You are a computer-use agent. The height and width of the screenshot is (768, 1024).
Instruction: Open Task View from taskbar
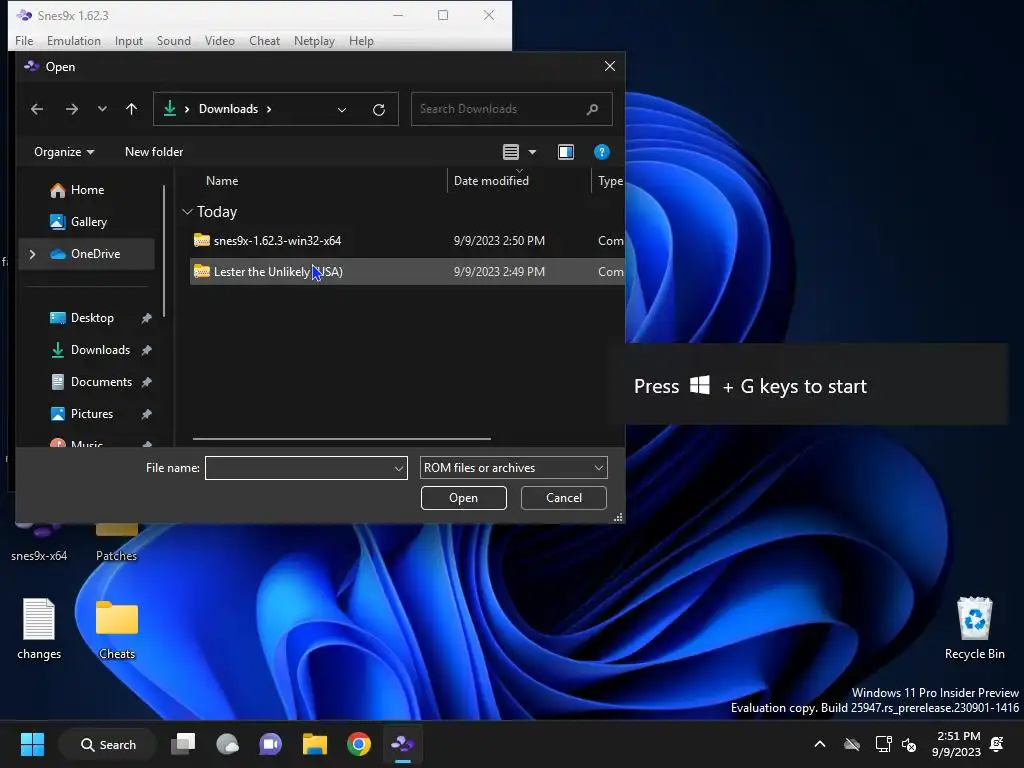click(x=184, y=744)
